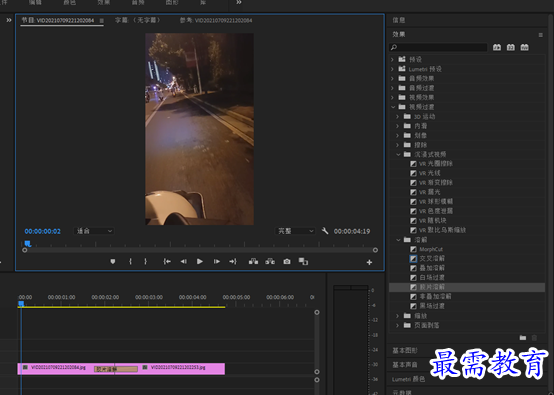Expand the 页面剥落 folder
Screen dimensions: 554x395
[397, 325]
